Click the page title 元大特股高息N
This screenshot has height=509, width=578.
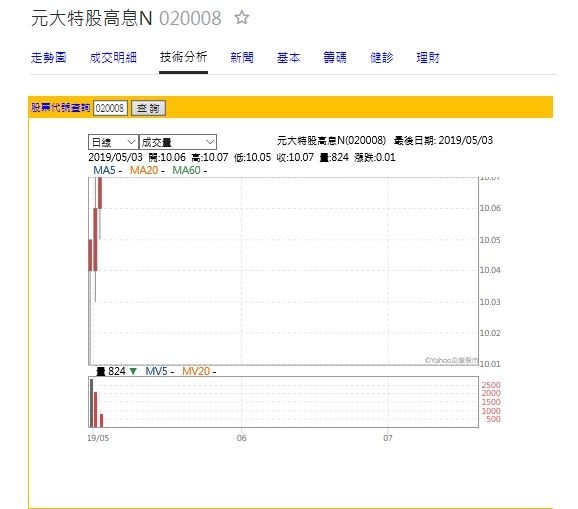tap(92, 18)
